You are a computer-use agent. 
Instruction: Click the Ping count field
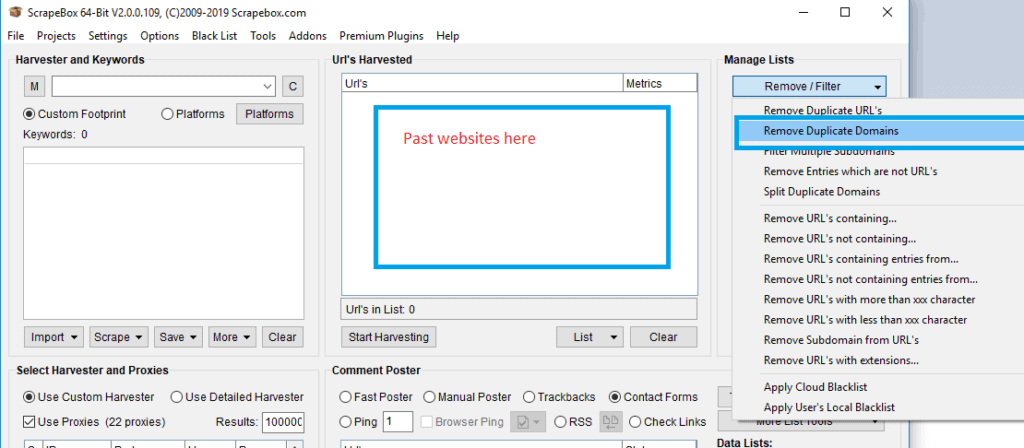398,422
